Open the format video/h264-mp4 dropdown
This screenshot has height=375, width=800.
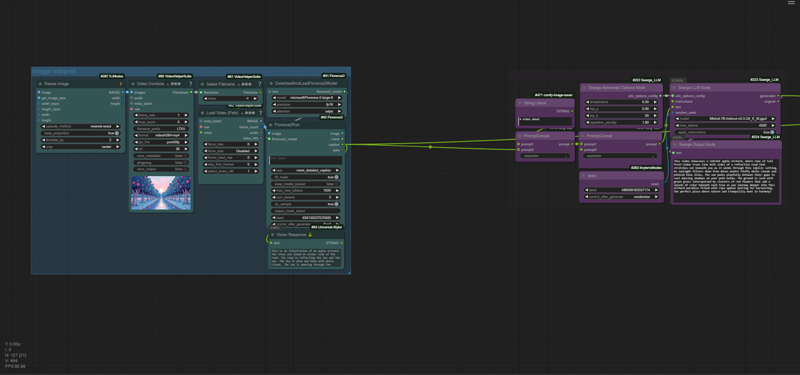pyautogui.click(x=161, y=135)
